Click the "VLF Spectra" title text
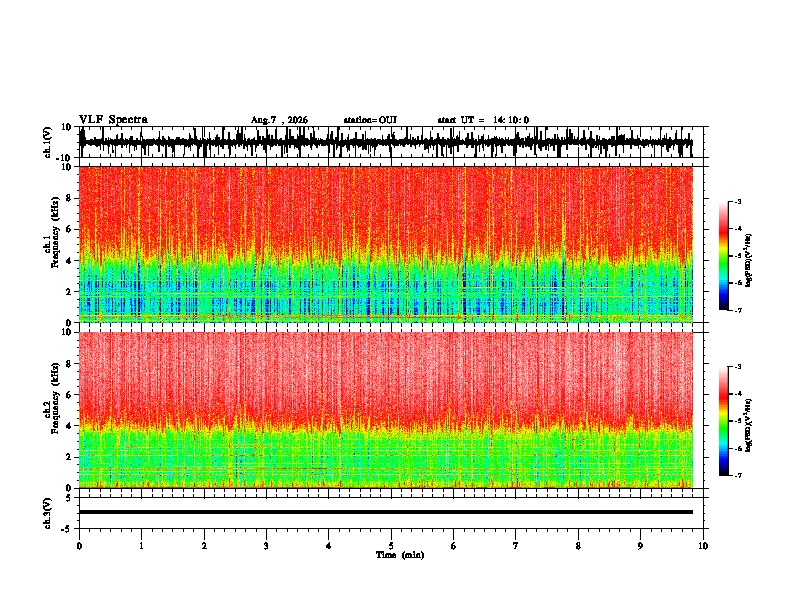Screen dimensions: 792x612 coord(113,120)
